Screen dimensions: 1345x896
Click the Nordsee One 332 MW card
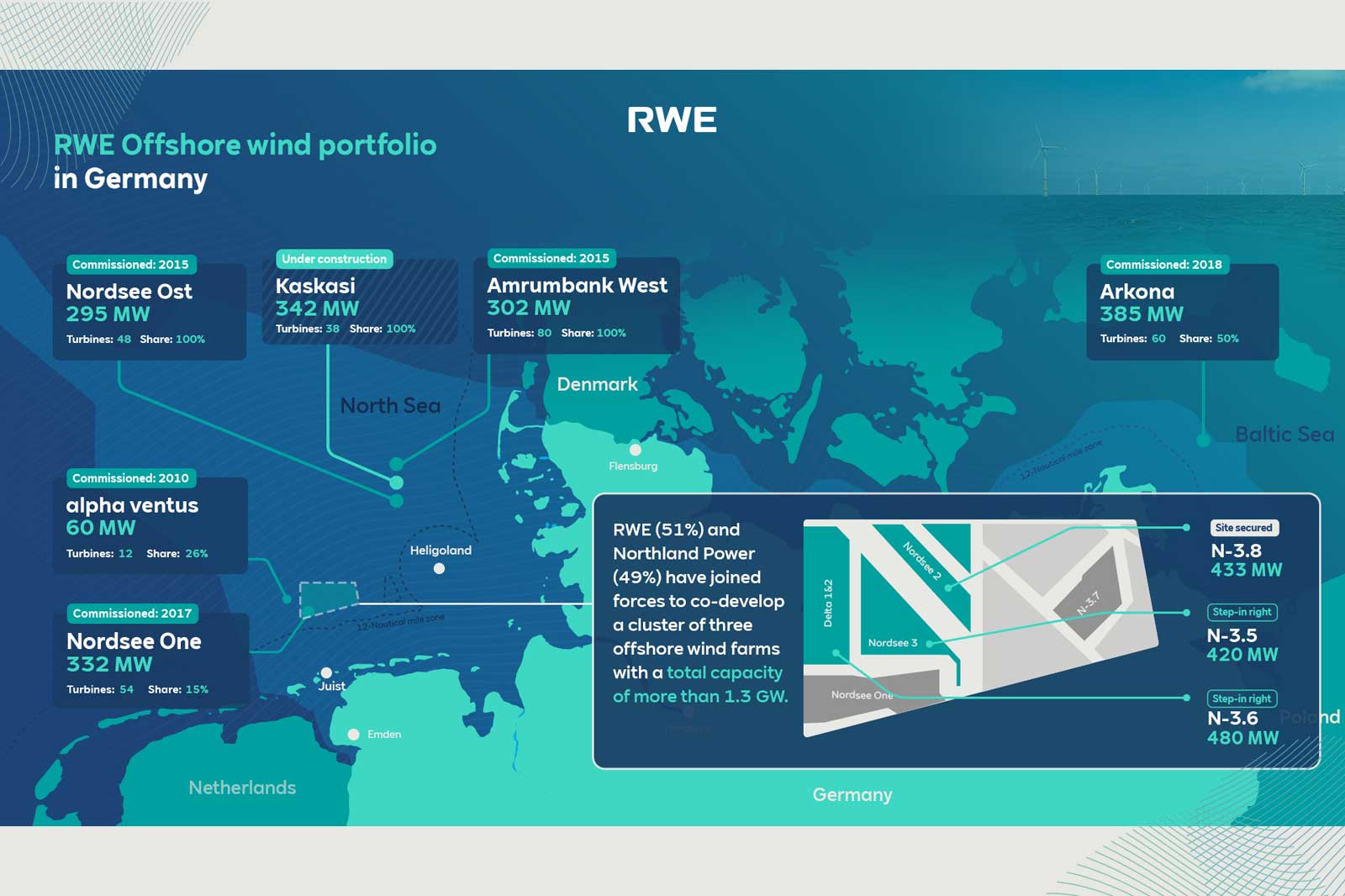coord(150,660)
